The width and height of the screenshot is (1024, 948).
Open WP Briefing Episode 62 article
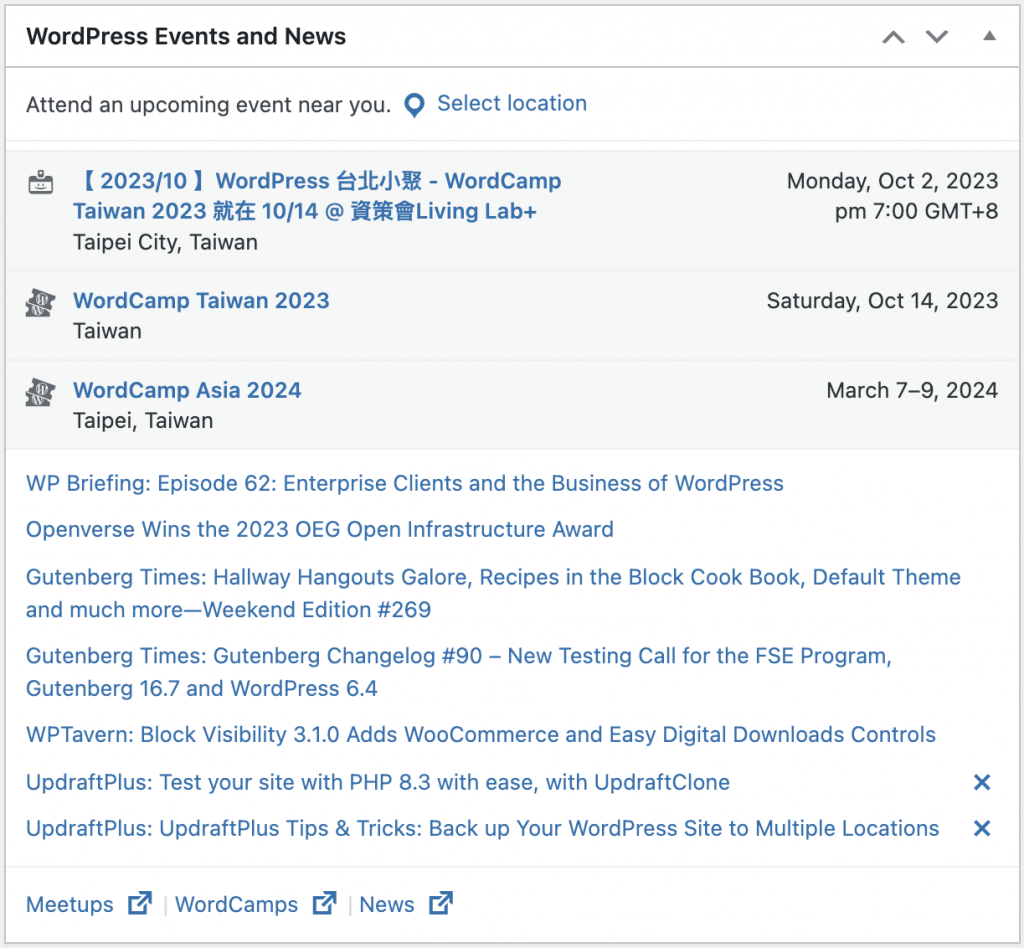tap(404, 483)
